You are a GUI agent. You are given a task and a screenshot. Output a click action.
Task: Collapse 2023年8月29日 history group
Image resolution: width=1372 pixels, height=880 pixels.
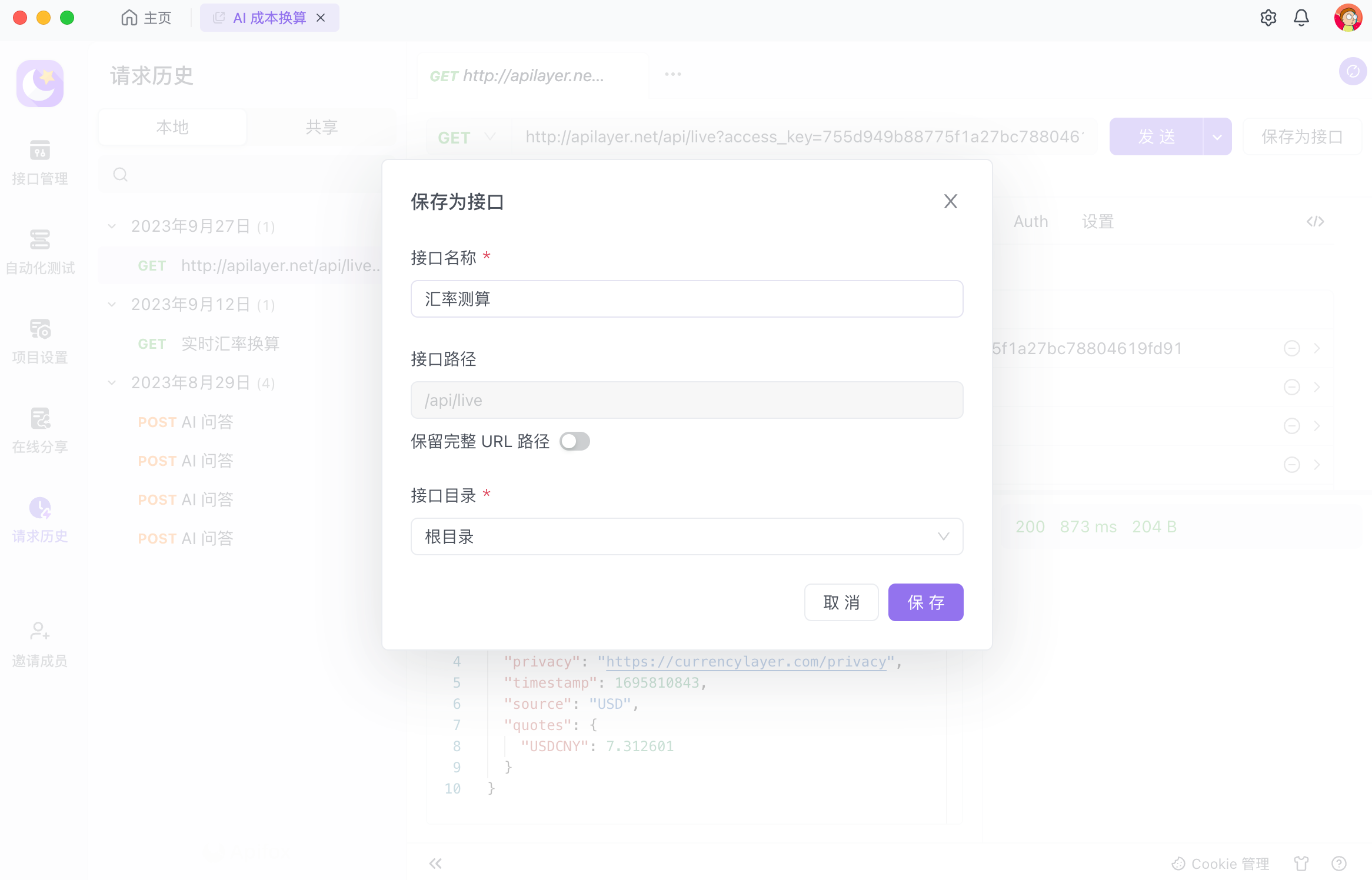pyautogui.click(x=112, y=383)
